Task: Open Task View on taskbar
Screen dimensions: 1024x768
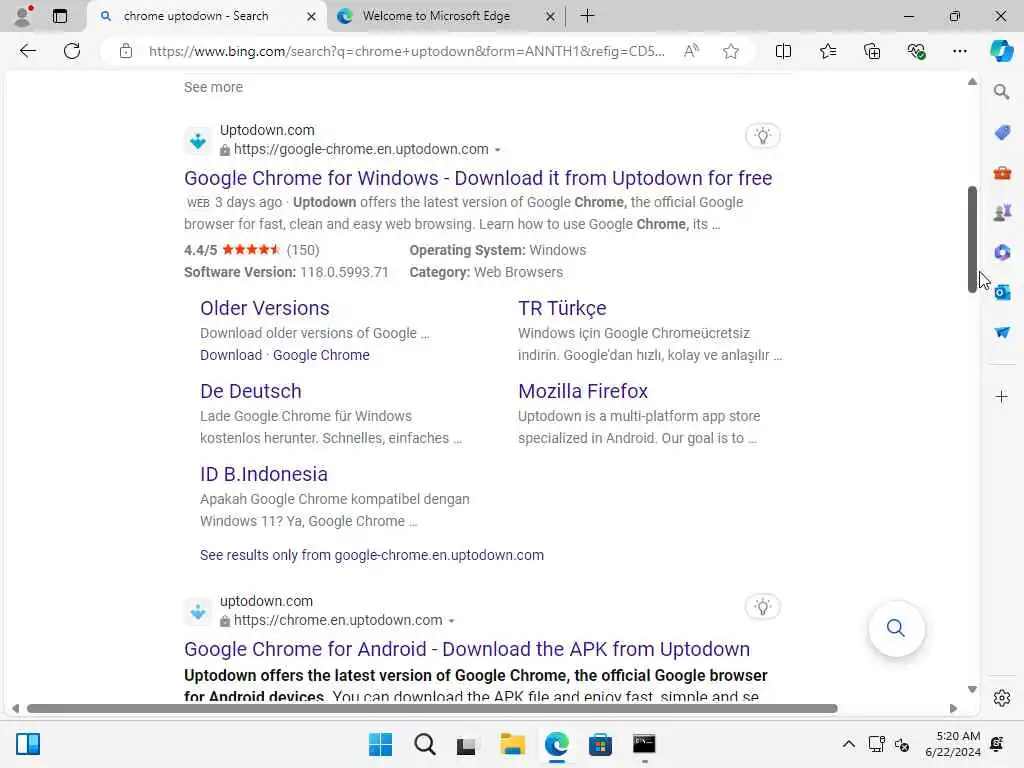Action: [x=466, y=744]
